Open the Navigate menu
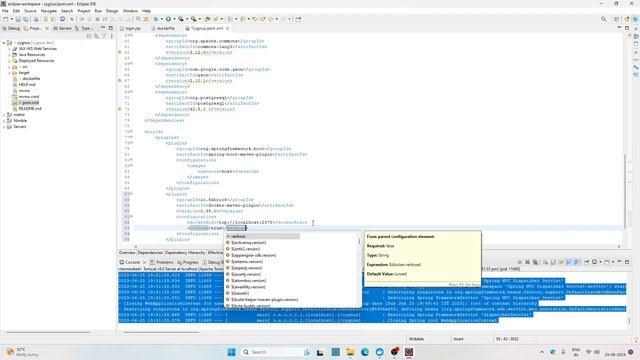Screen dimensions: 640x360 click(49, 11)
